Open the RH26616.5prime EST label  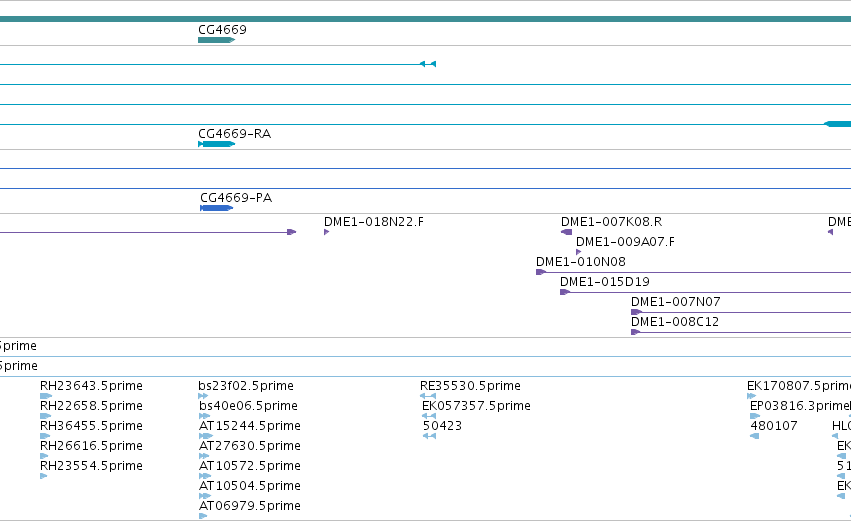91,446
